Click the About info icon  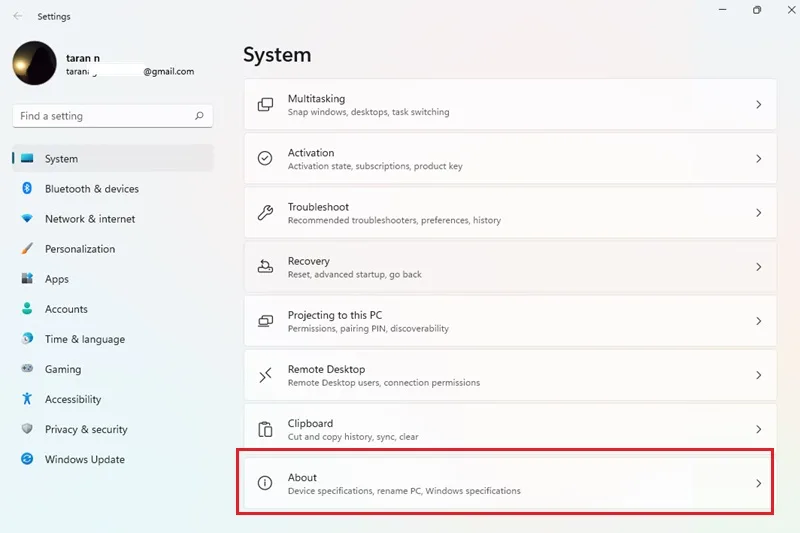265,483
